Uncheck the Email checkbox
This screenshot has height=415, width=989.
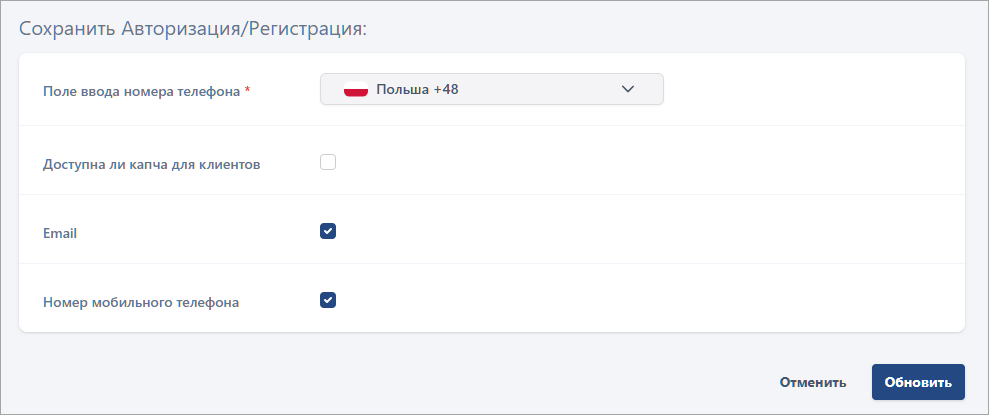(328, 231)
